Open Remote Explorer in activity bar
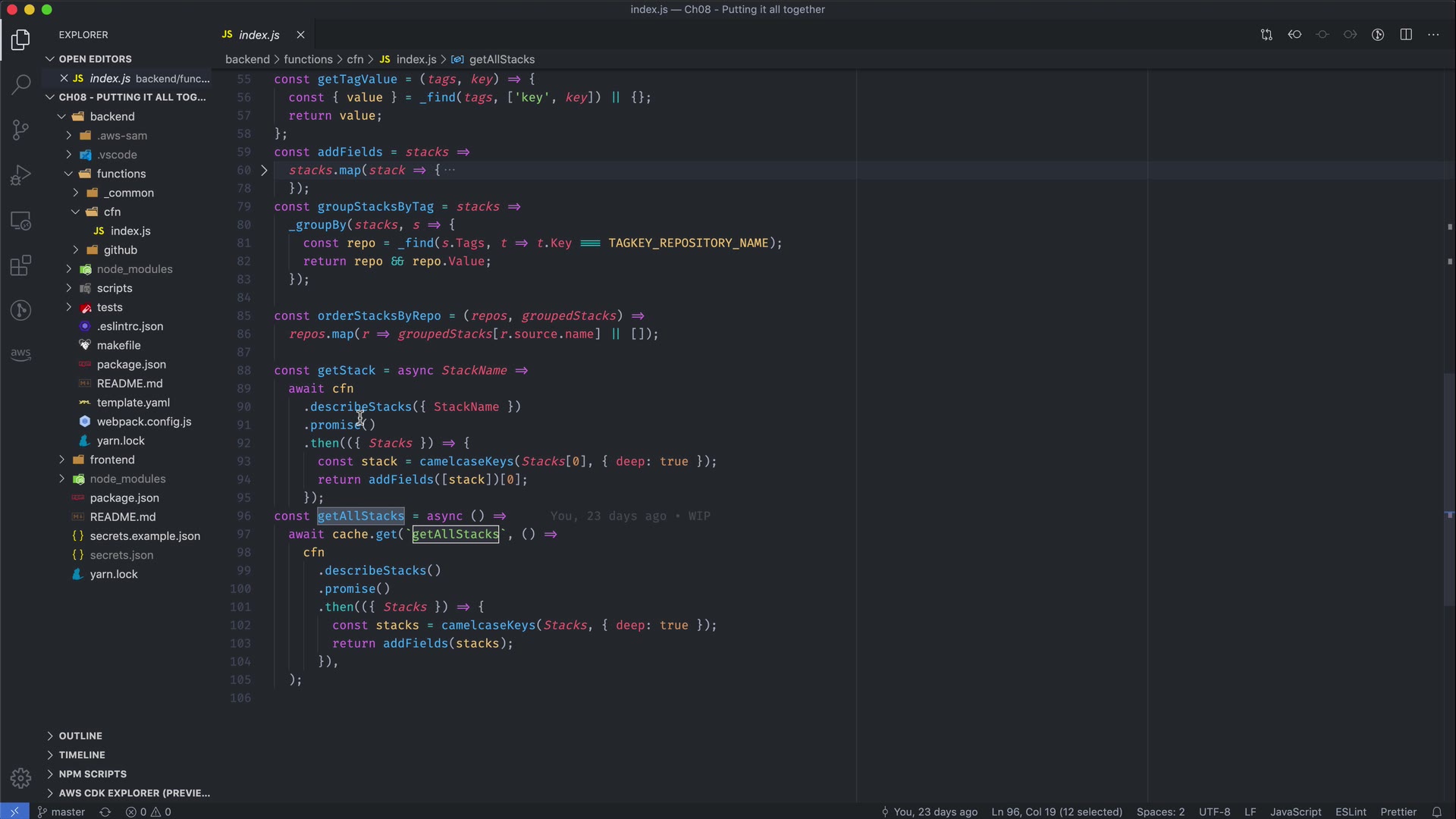 pyautogui.click(x=20, y=221)
